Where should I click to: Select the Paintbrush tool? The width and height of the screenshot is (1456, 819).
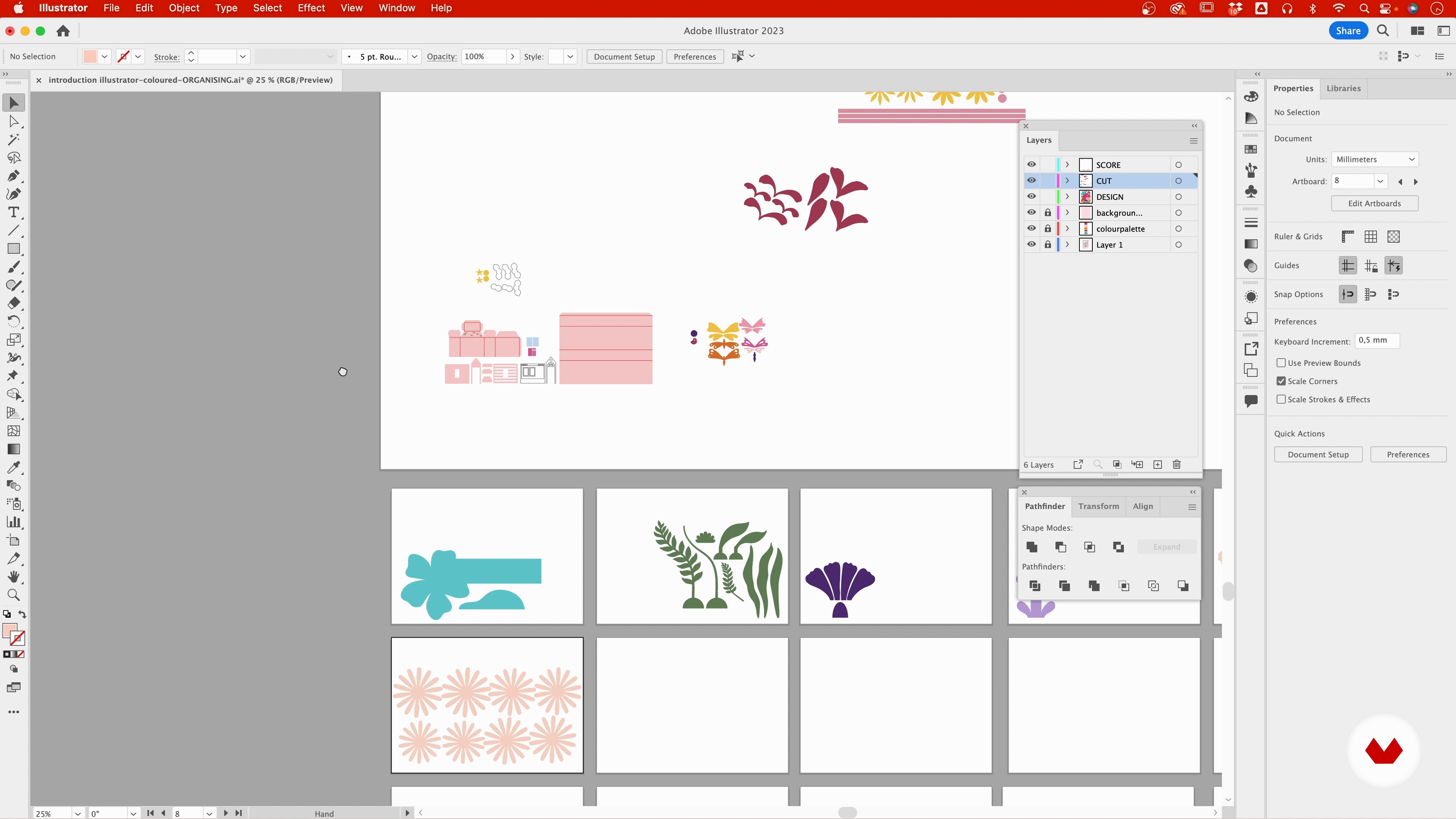tap(14, 267)
